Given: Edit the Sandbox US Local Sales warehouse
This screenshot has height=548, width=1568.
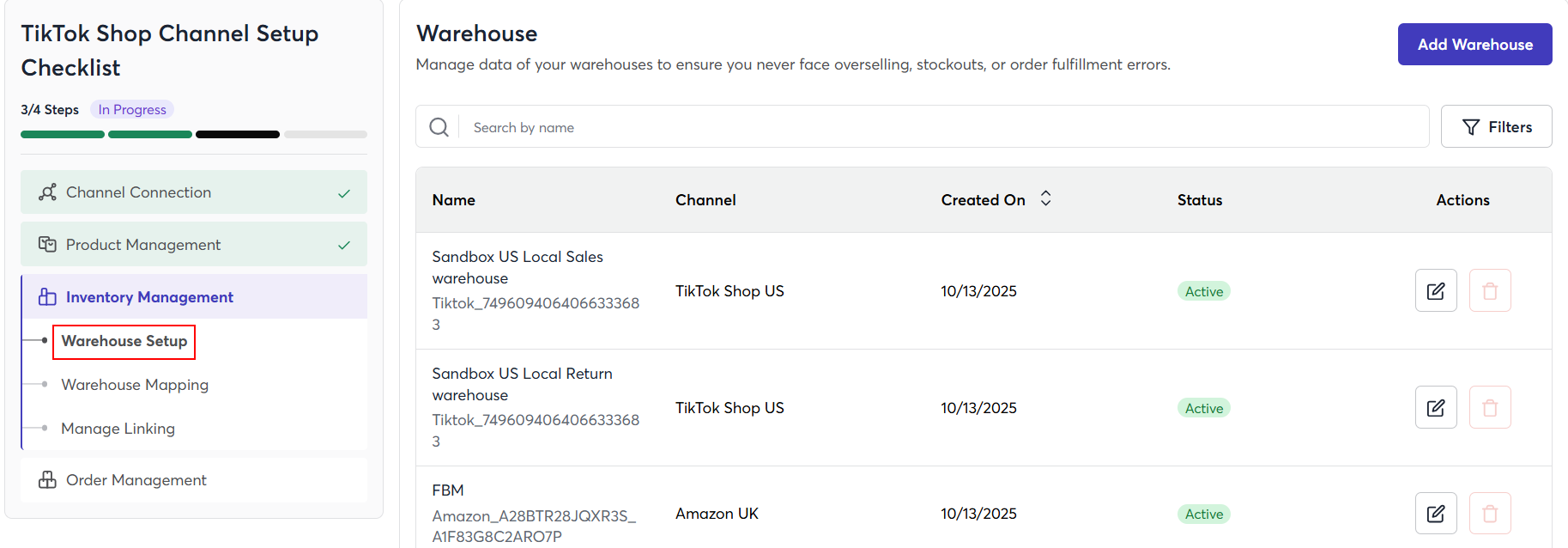Looking at the screenshot, I should point(1435,291).
